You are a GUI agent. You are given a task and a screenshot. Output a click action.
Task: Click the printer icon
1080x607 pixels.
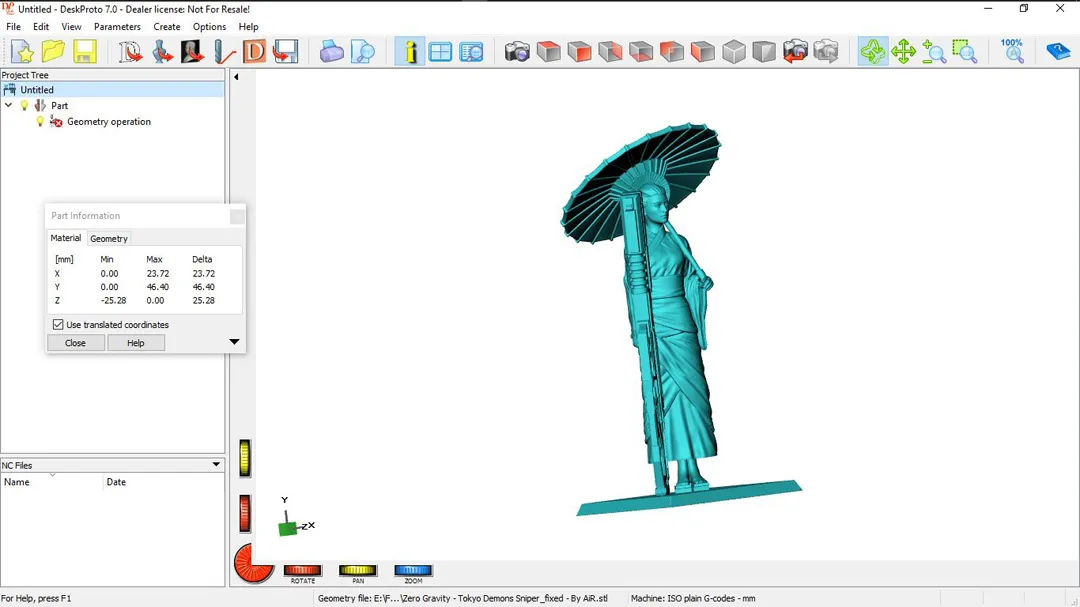point(331,52)
